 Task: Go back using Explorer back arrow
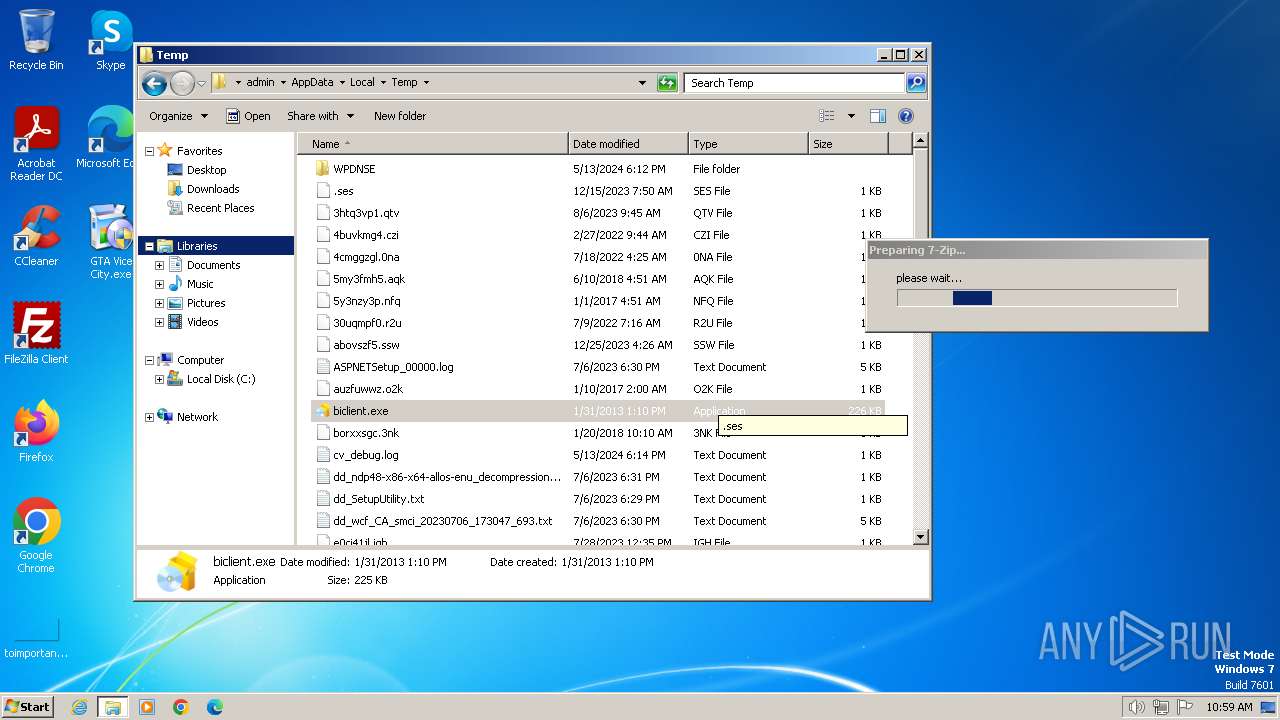click(x=154, y=83)
